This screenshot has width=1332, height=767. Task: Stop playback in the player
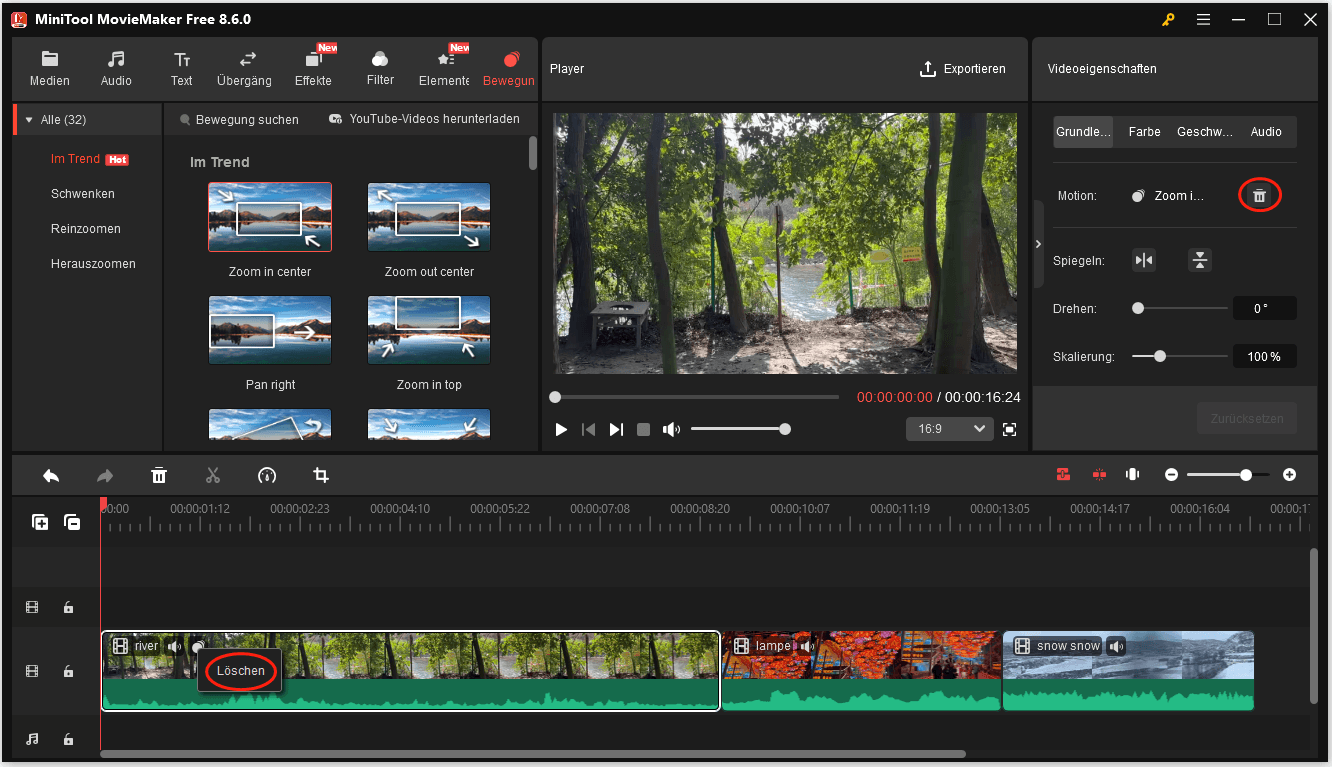tap(644, 429)
